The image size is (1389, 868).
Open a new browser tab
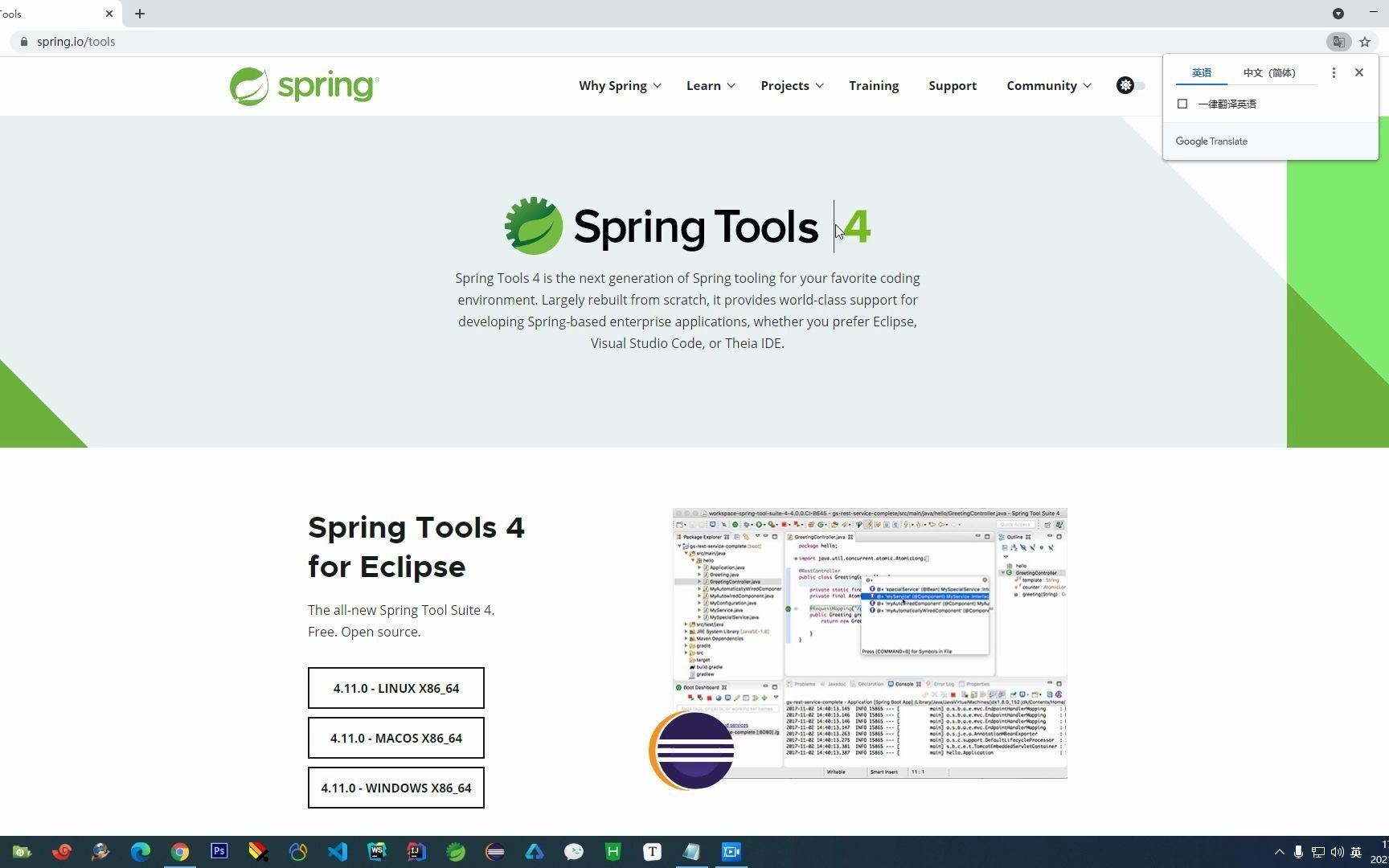tap(140, 14)
